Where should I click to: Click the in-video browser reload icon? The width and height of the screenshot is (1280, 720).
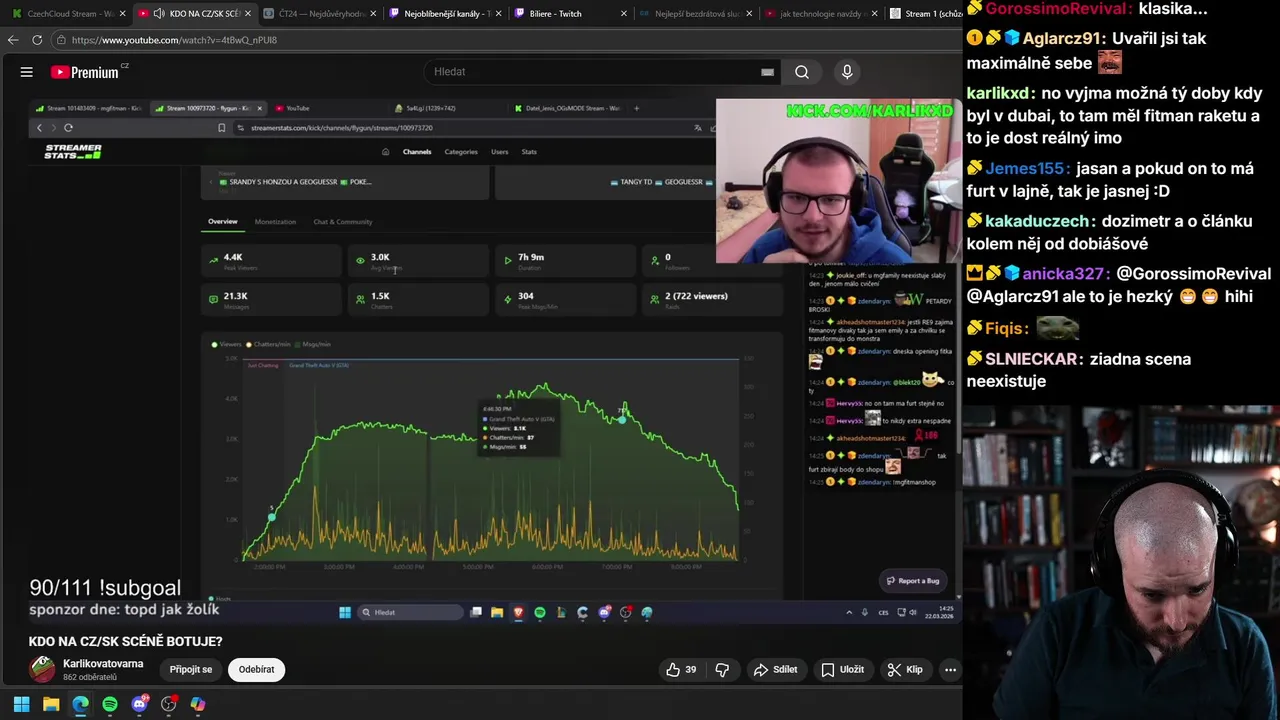[x=68, y=128]
